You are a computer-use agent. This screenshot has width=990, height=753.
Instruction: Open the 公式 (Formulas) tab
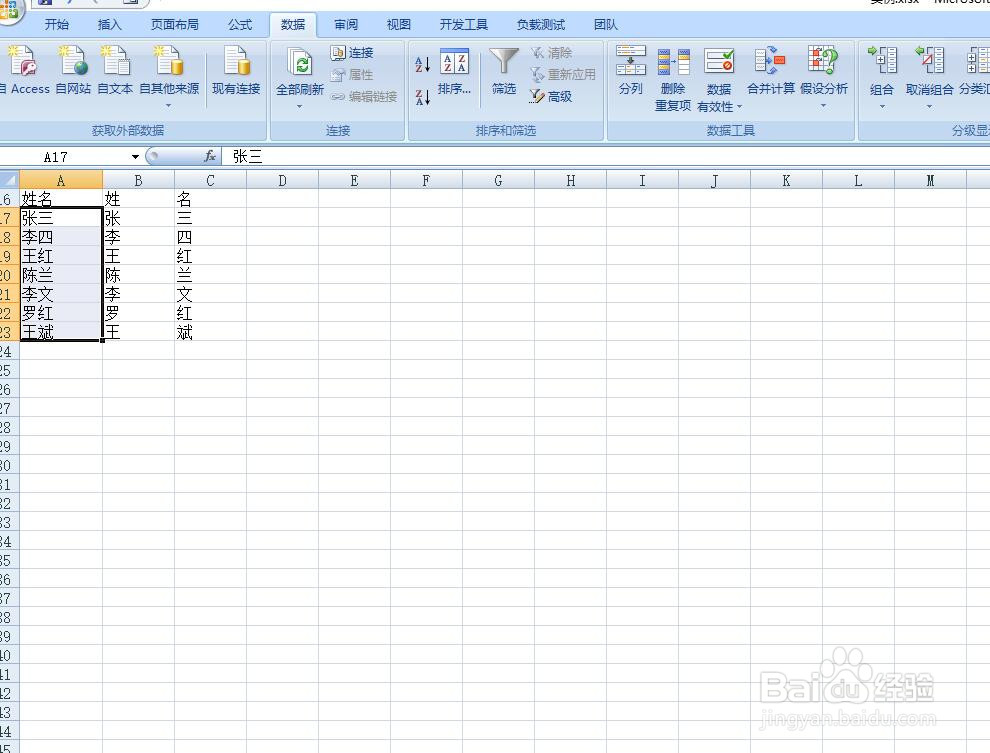click(x=240, y=25)
